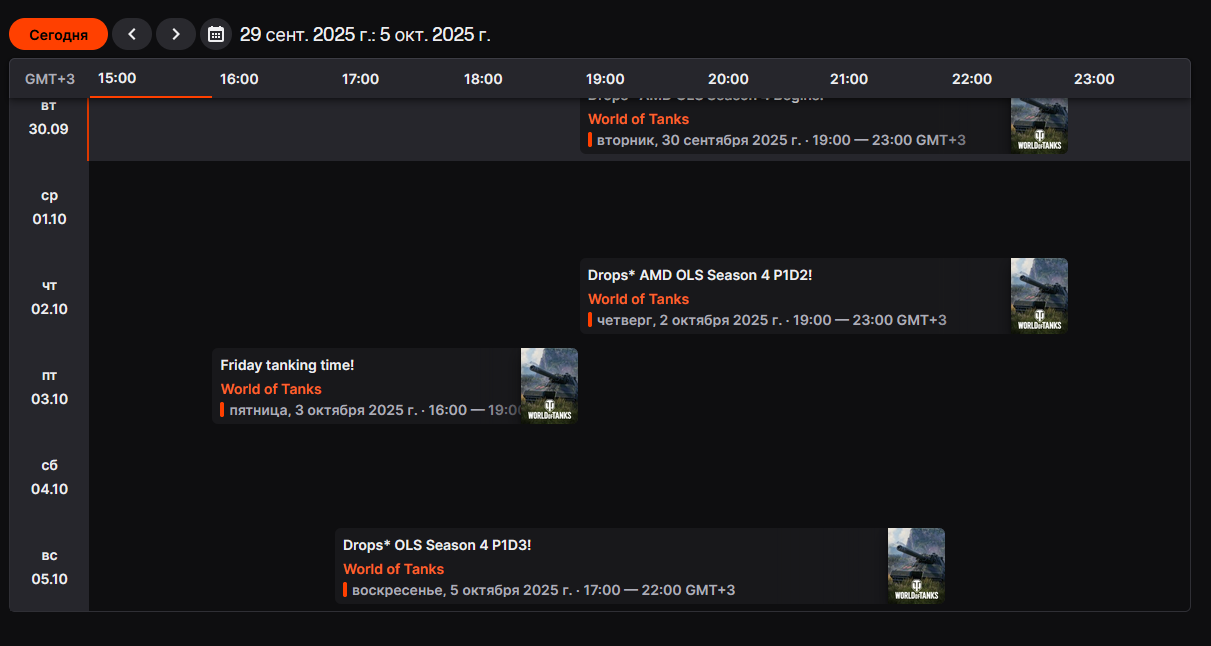Viewport: 1211px width, 646px height.
Task: Click the вторник, 30 сентября event time text
Action: click(781, 140)
